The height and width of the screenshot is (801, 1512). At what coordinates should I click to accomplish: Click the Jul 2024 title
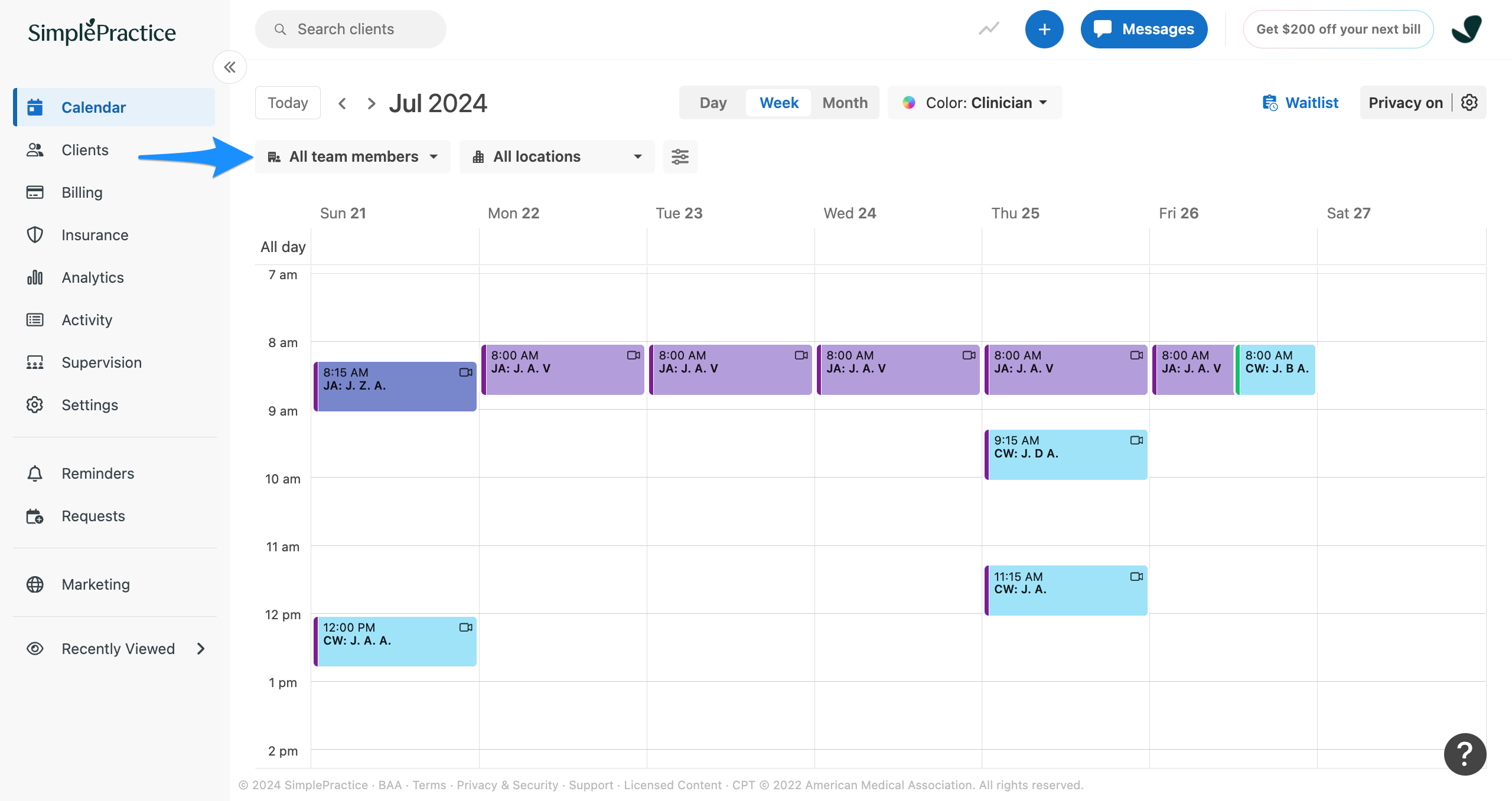tap(438, 103)
